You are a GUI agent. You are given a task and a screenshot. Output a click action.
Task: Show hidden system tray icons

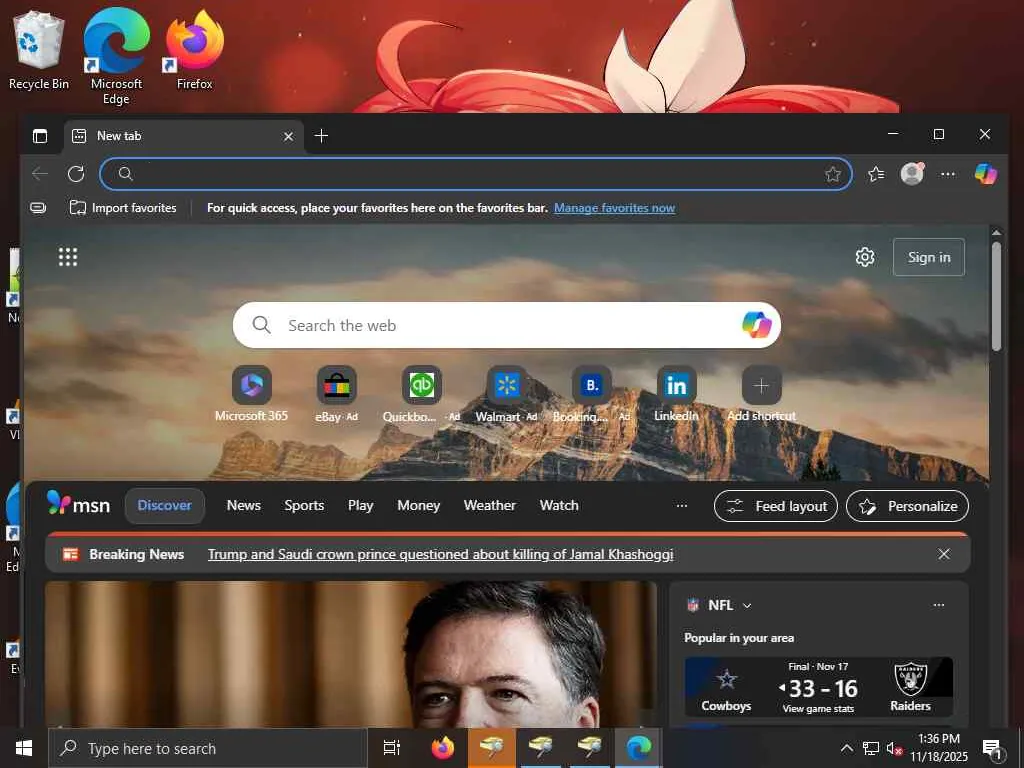[846, 748]
